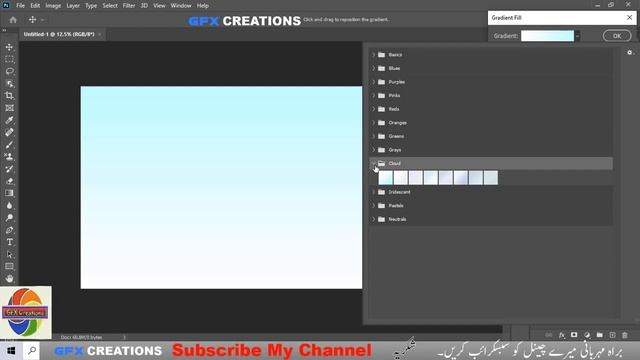Select the Pen tool
The height and width of the screenshot is (360, 640).
(9, 230)
